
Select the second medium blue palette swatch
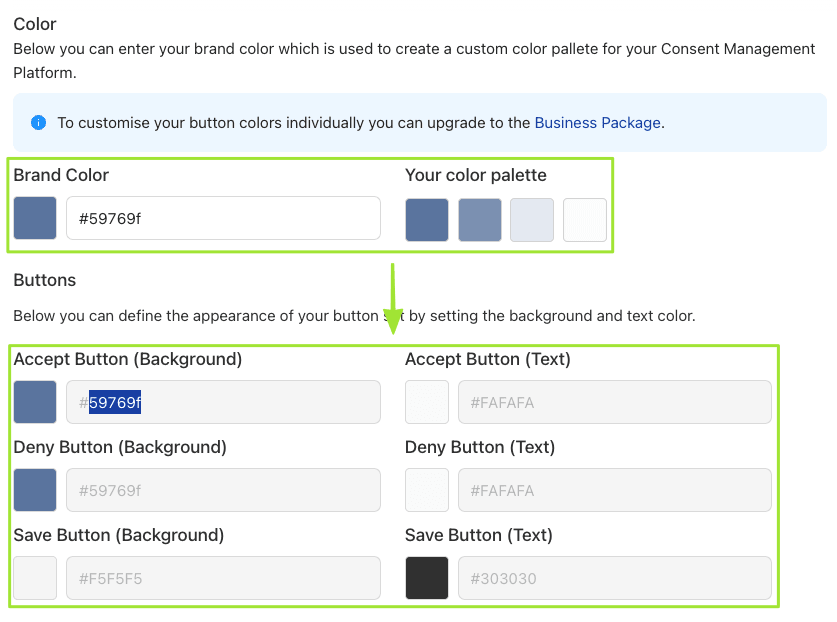(x=479, y=220)
